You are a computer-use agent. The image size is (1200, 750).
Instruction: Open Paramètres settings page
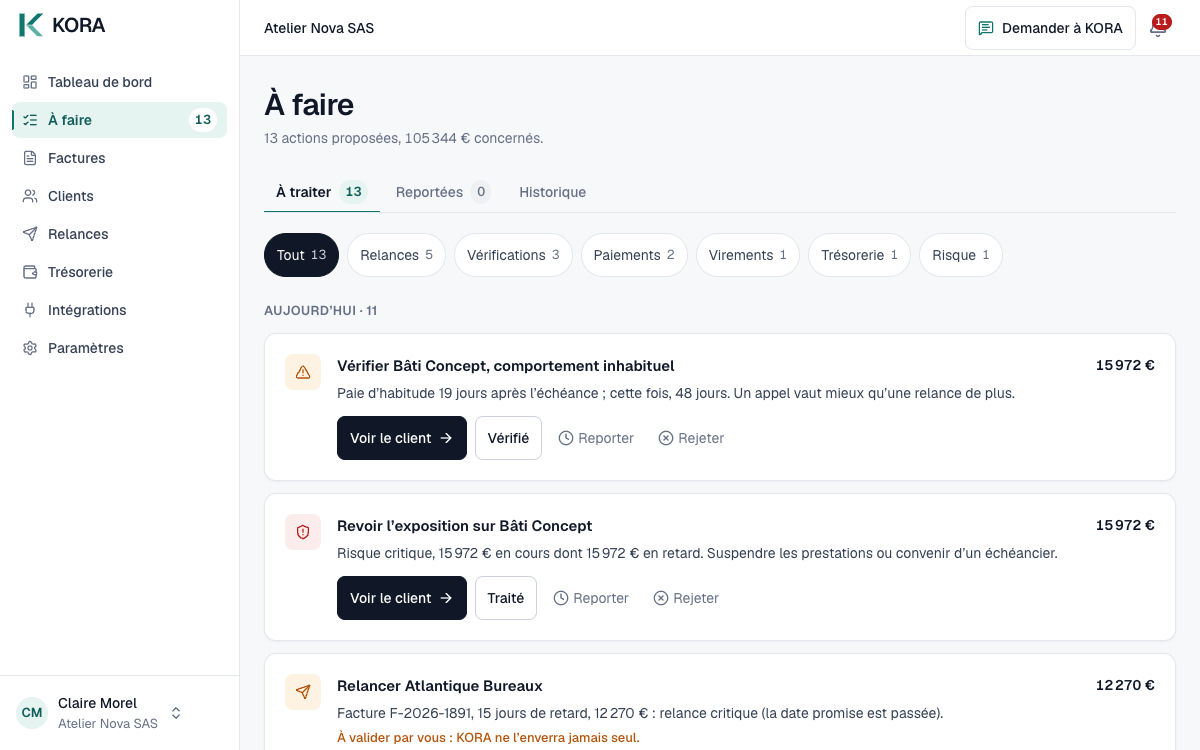pos(120,348)
